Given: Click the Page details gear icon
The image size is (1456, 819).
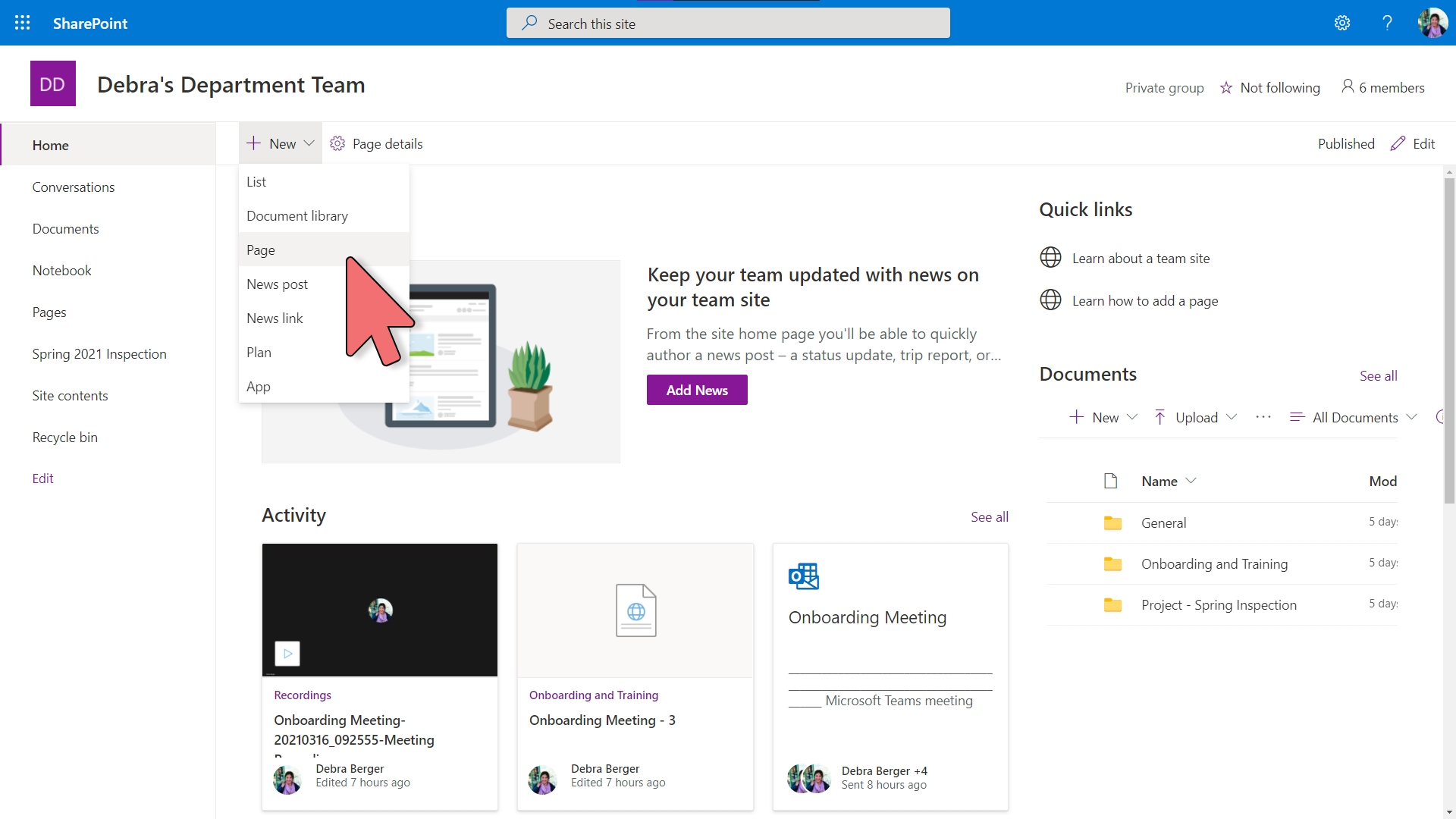Looking at the screenshot, I should 337,143.
